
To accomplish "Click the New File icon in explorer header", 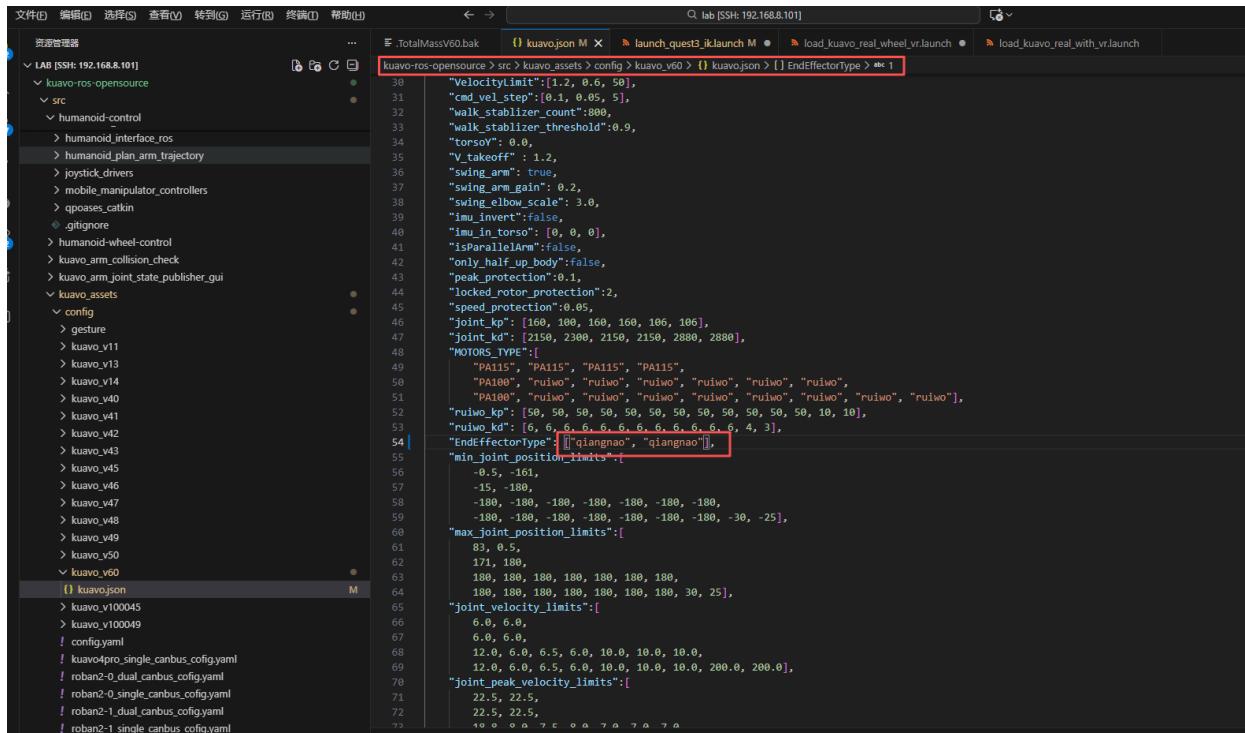I will click(296, 66).
